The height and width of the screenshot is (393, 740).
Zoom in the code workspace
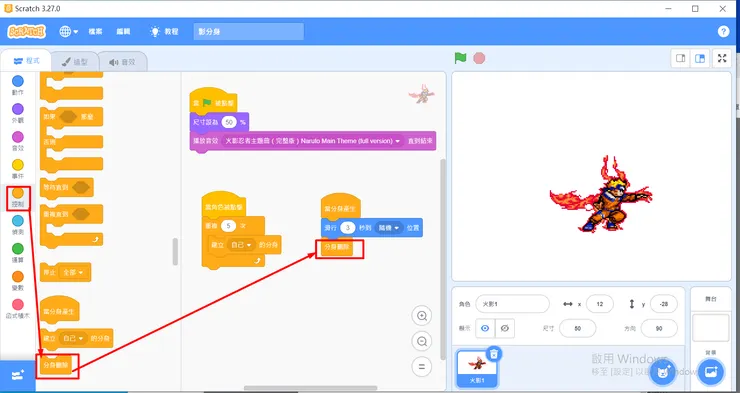pyautogui.click(x=421, y=316)
